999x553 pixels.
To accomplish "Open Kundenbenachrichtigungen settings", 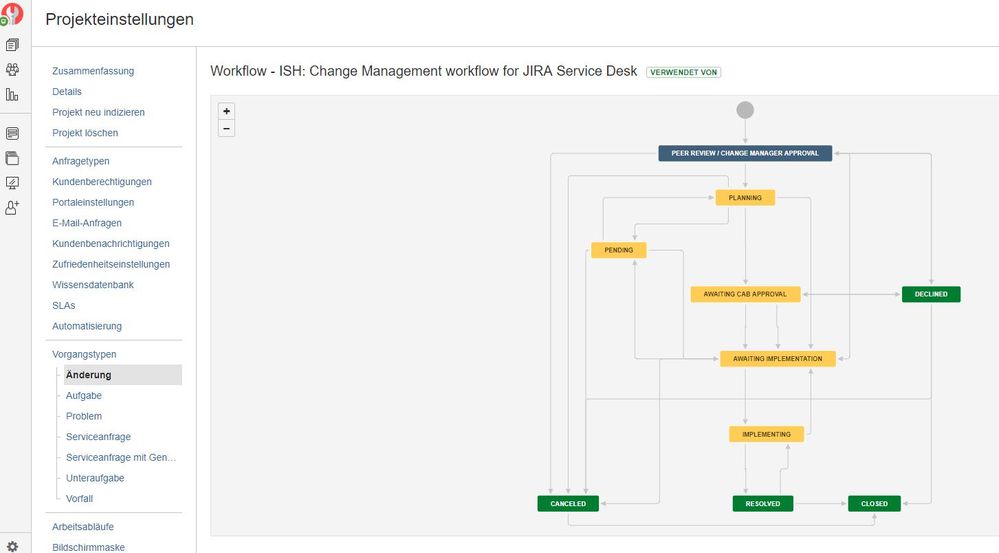I will tap(111, 243).
